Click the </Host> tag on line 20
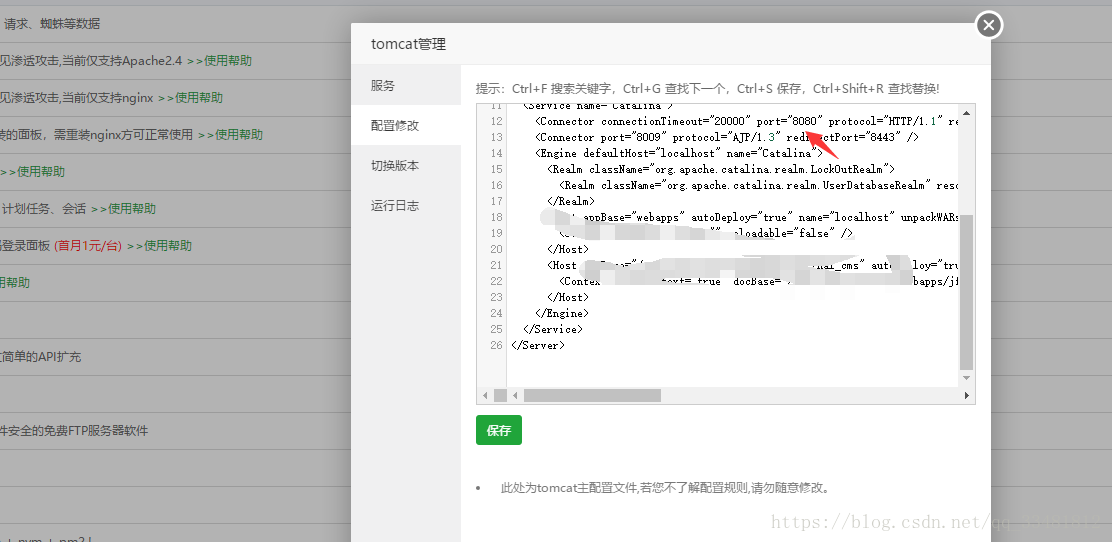 click(568, 249)
